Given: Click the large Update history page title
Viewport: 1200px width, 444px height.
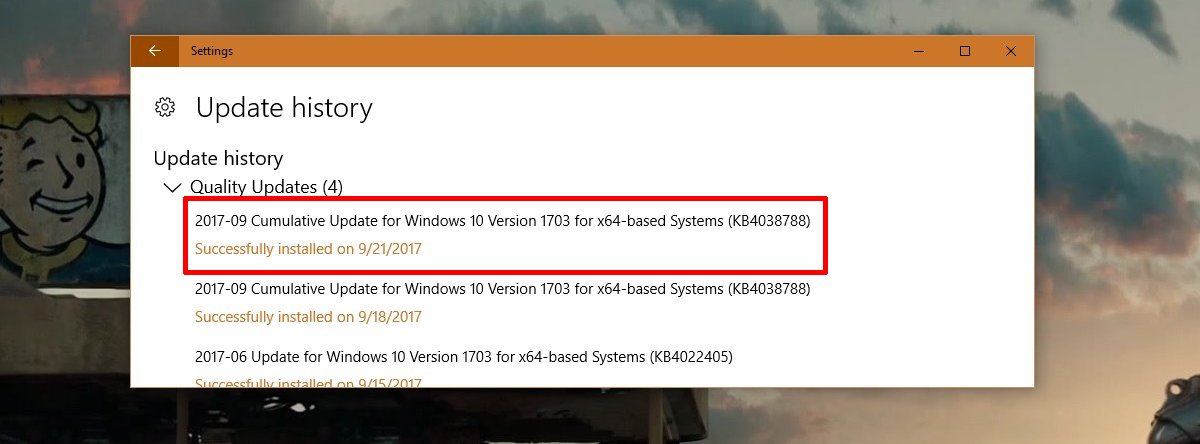Looking at the screenshot, I should point(284,108).
